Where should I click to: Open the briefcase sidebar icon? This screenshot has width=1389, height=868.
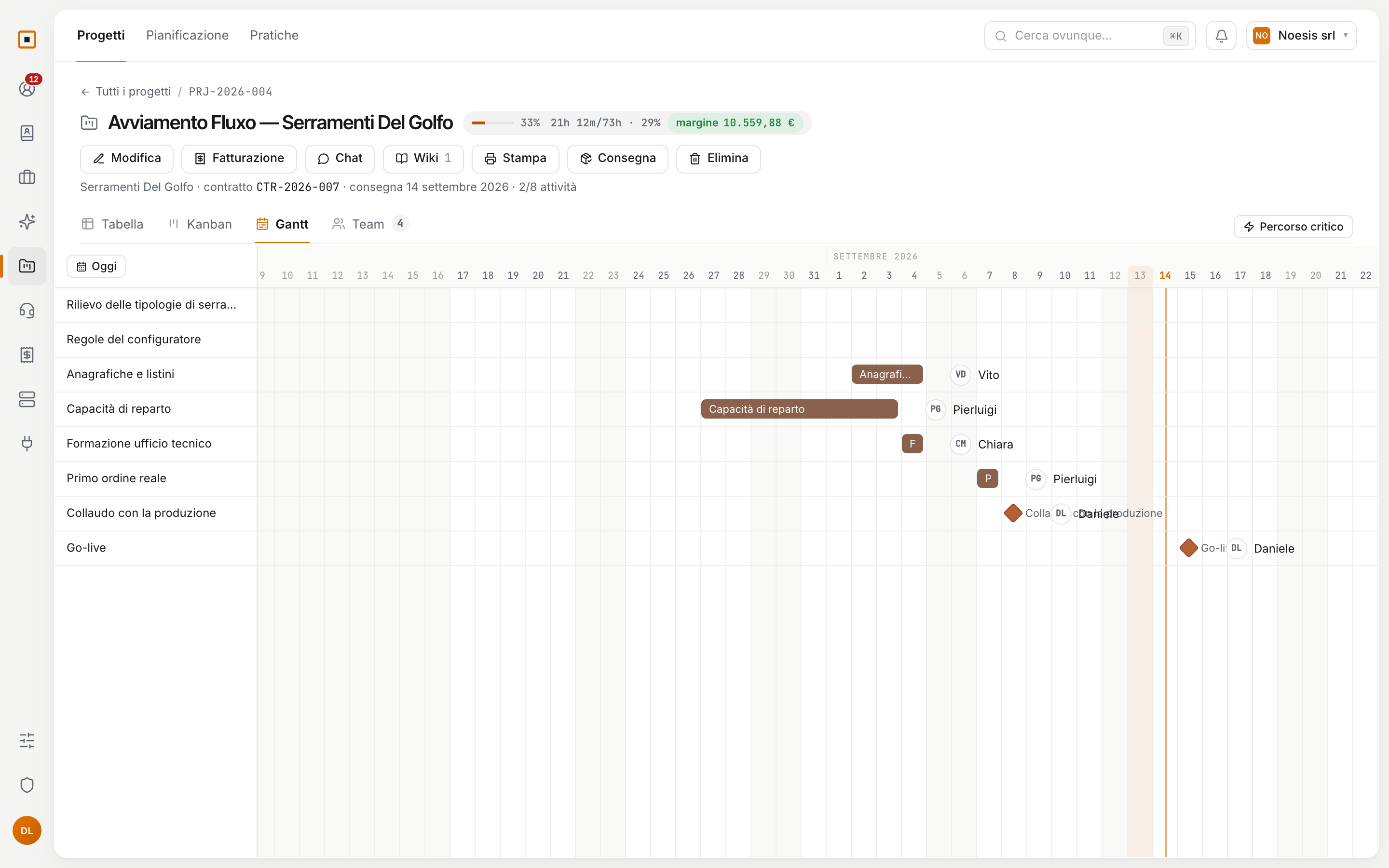tap(27, 177)
